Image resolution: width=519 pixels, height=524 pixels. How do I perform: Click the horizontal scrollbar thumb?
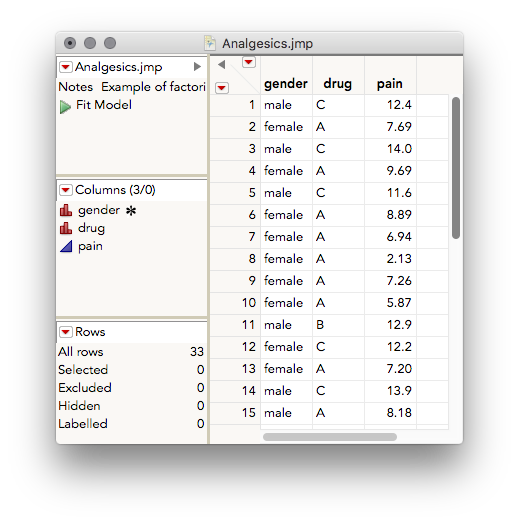click(330, 437)
